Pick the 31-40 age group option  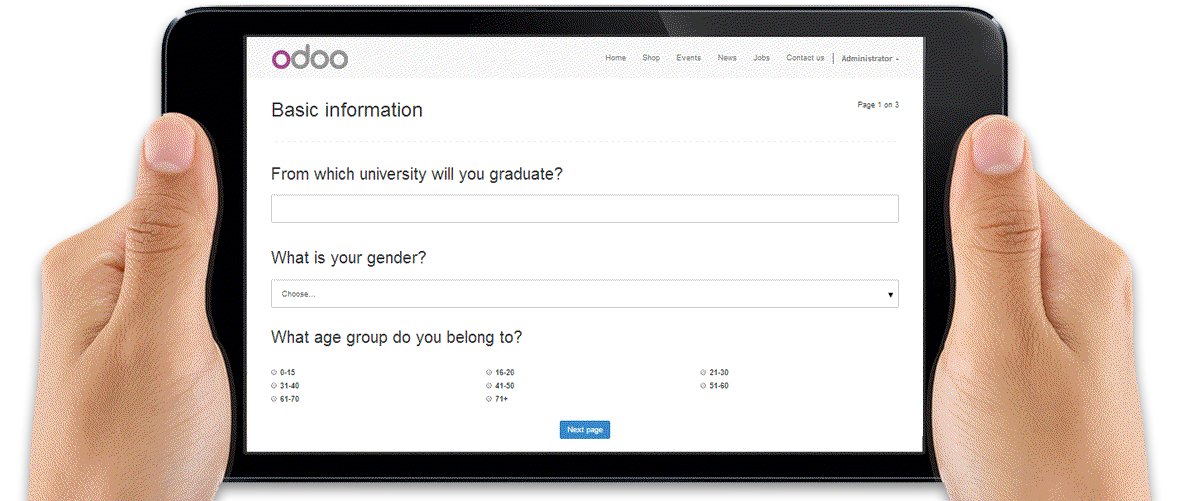point(275,385)
